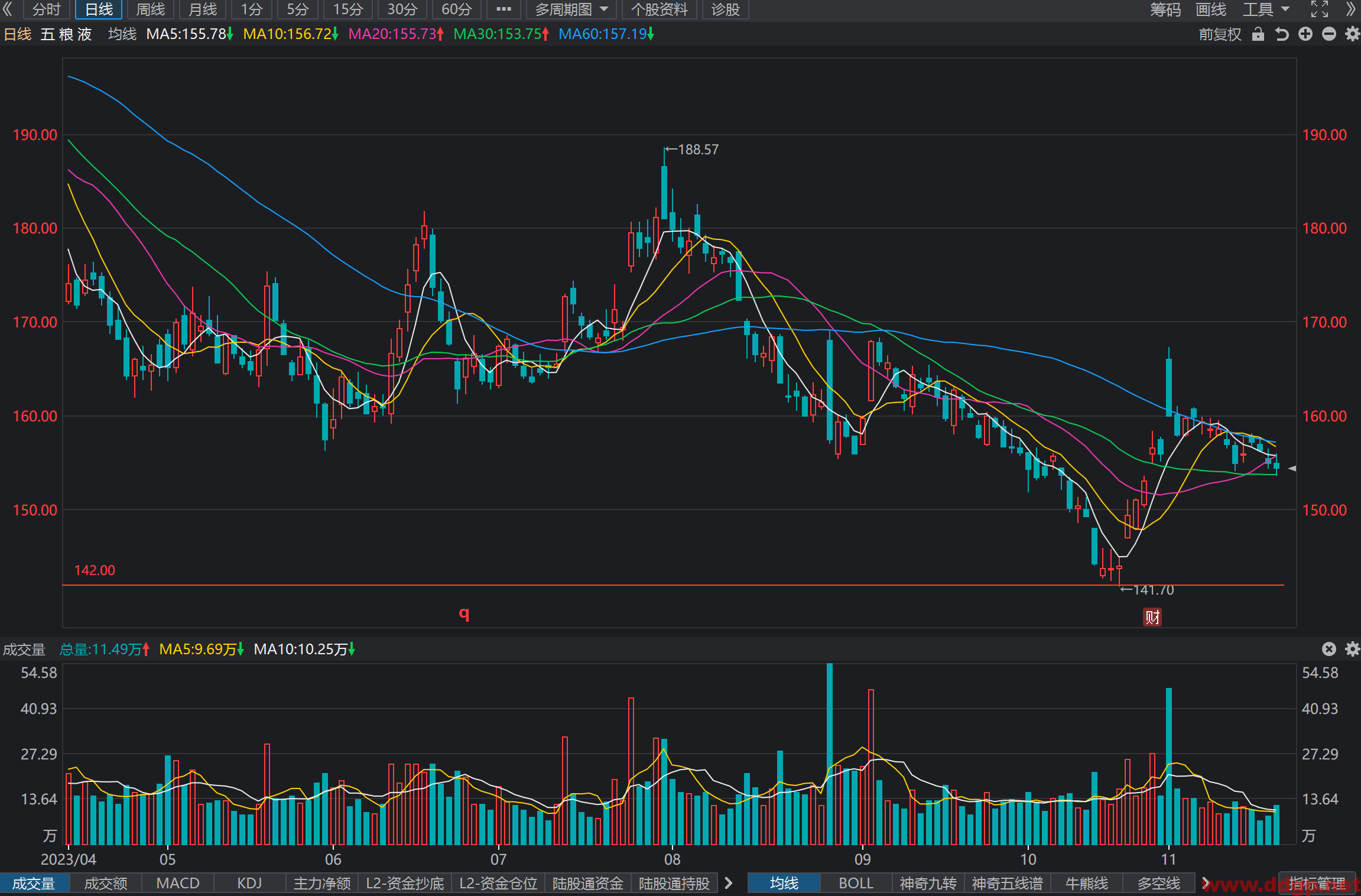Switch sub-chart to MACD

(178, 883)
